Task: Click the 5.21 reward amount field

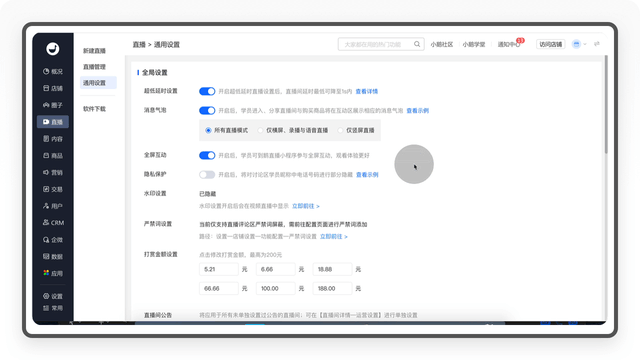Action: [219, 269]
